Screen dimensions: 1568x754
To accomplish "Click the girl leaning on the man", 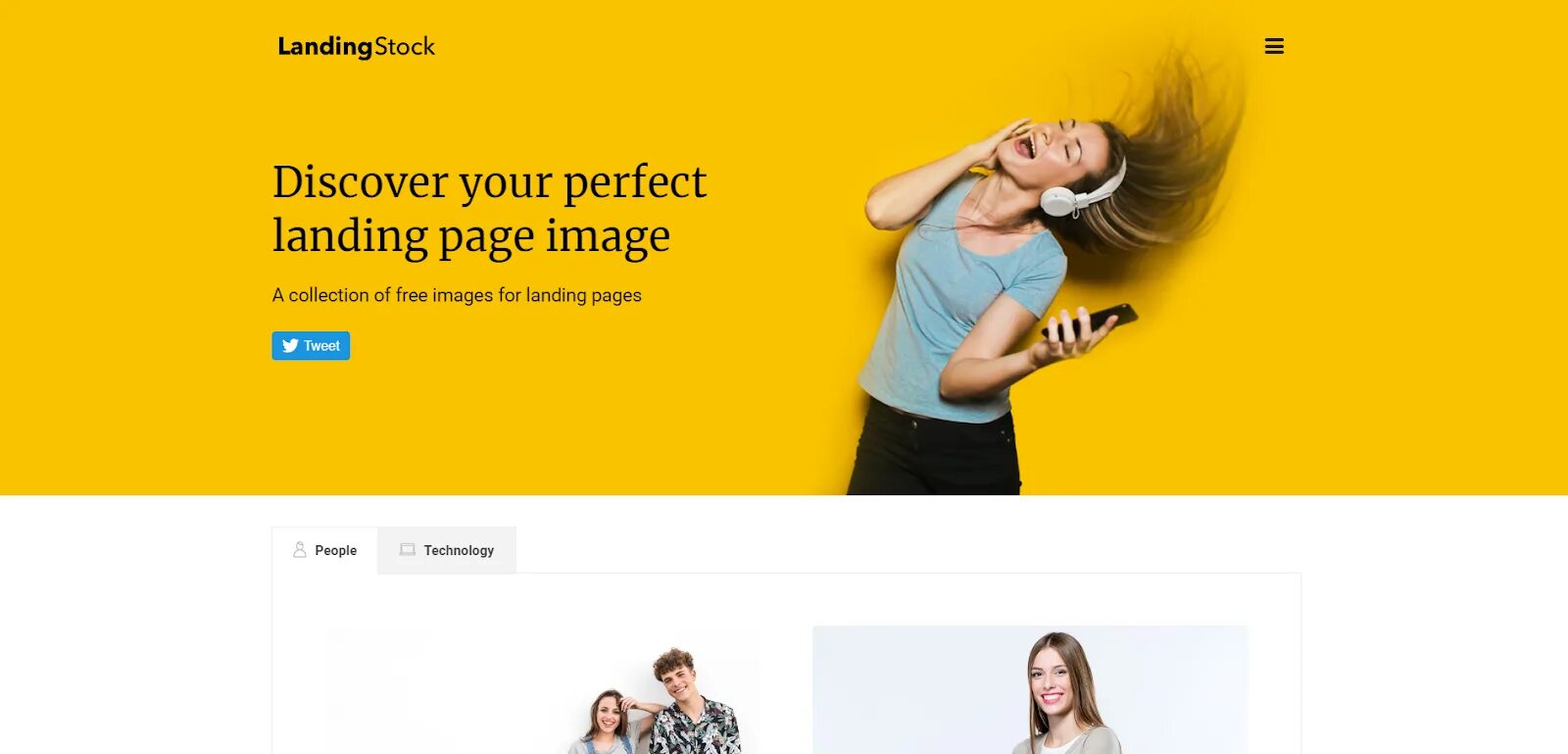I will click(608, 724).
